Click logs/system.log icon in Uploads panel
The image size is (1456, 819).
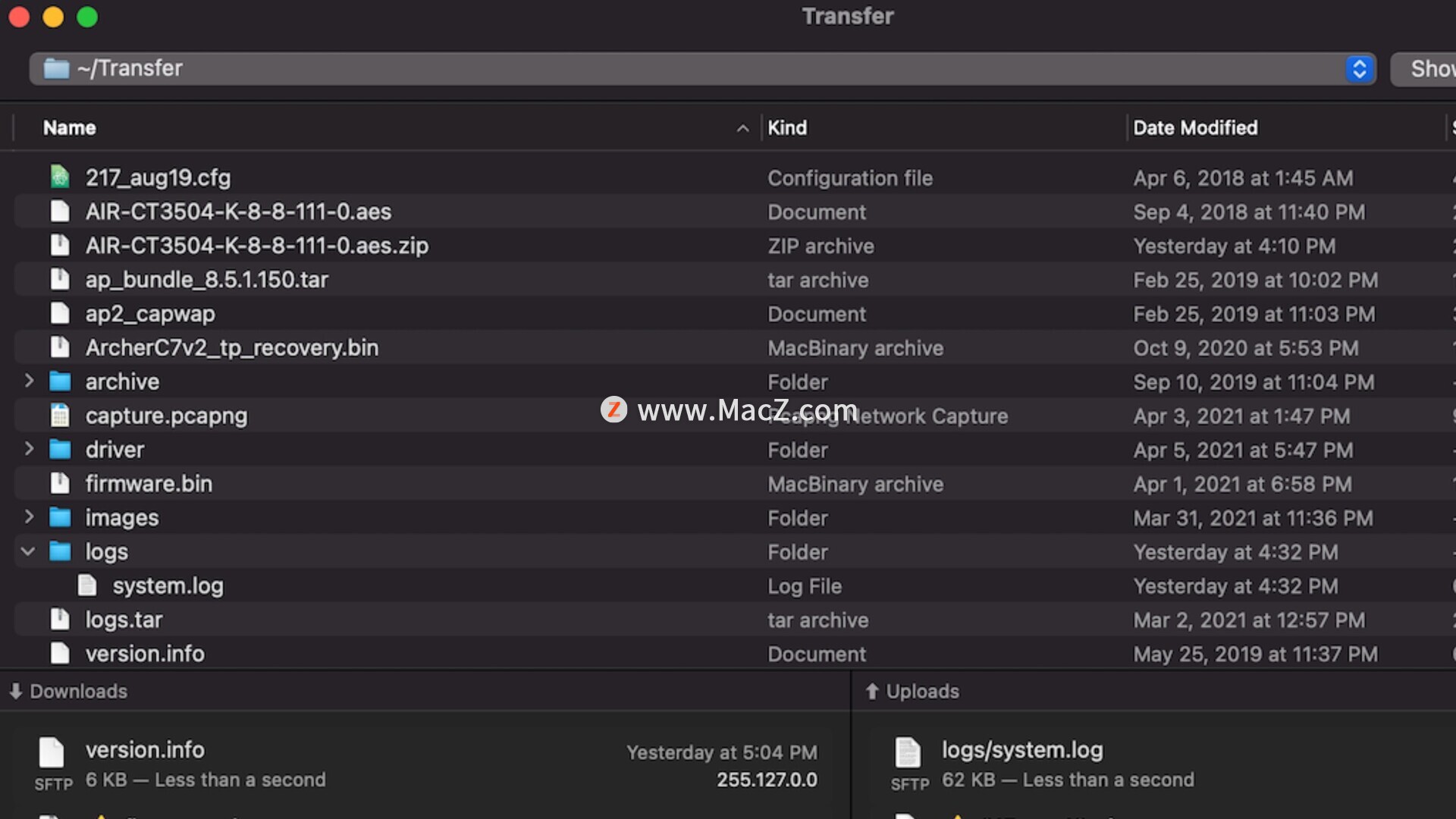[x=908, y=752]
